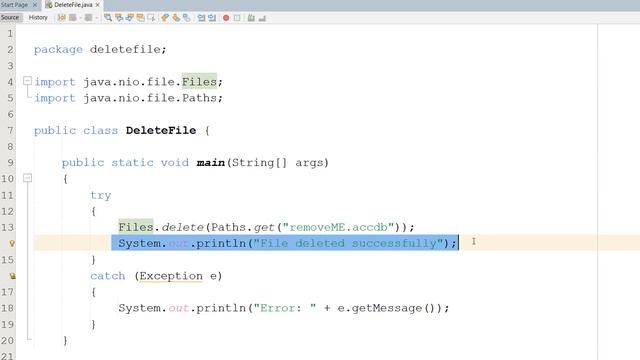Click the "removeME.accdb" string literal

pos(338,227)
